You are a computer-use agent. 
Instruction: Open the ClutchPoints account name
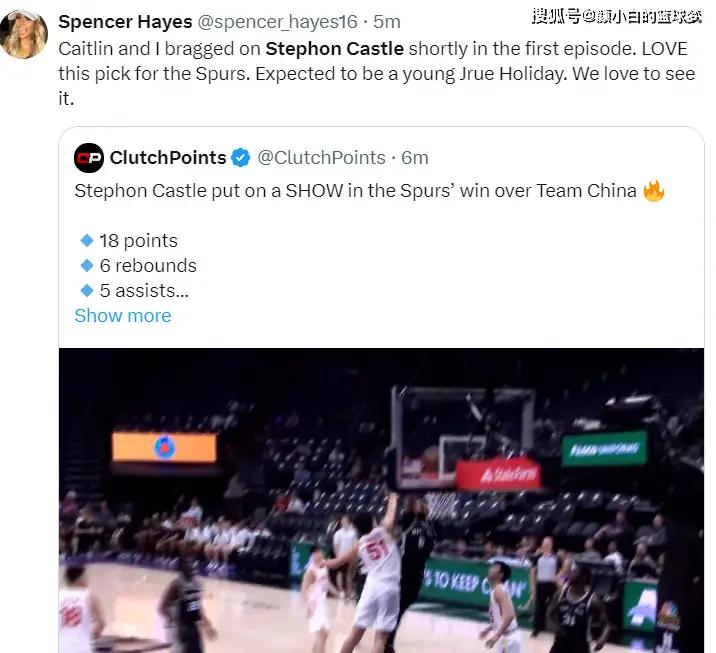click(168, 158)
